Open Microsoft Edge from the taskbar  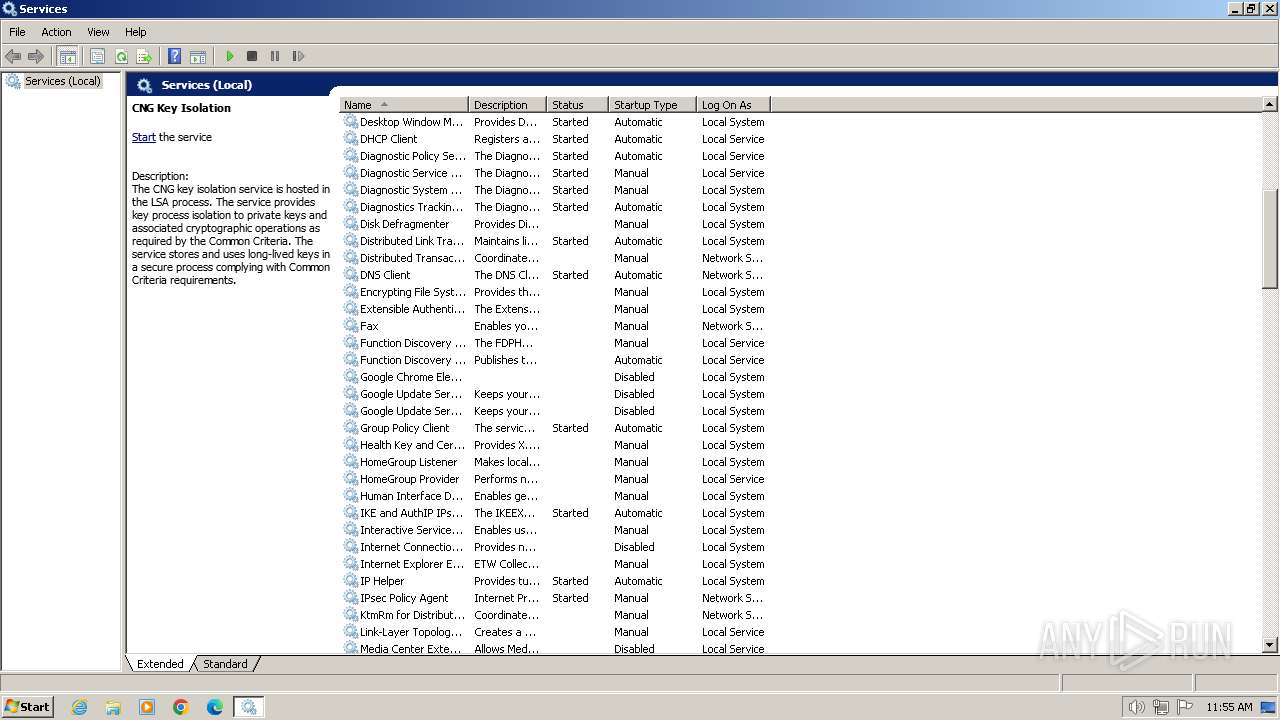(x=215, y=707)
